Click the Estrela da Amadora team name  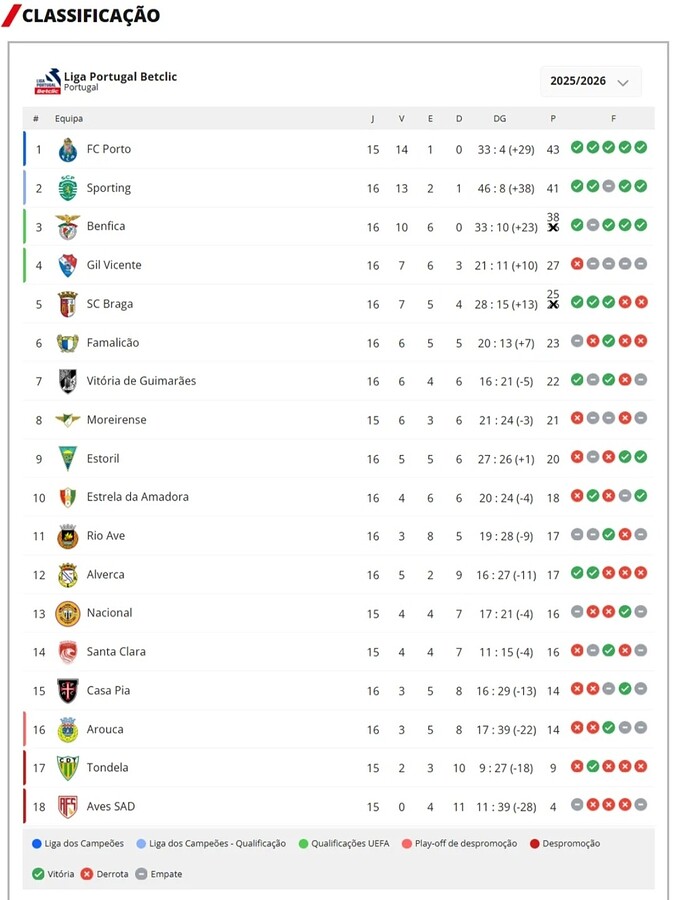pos(137,497)
